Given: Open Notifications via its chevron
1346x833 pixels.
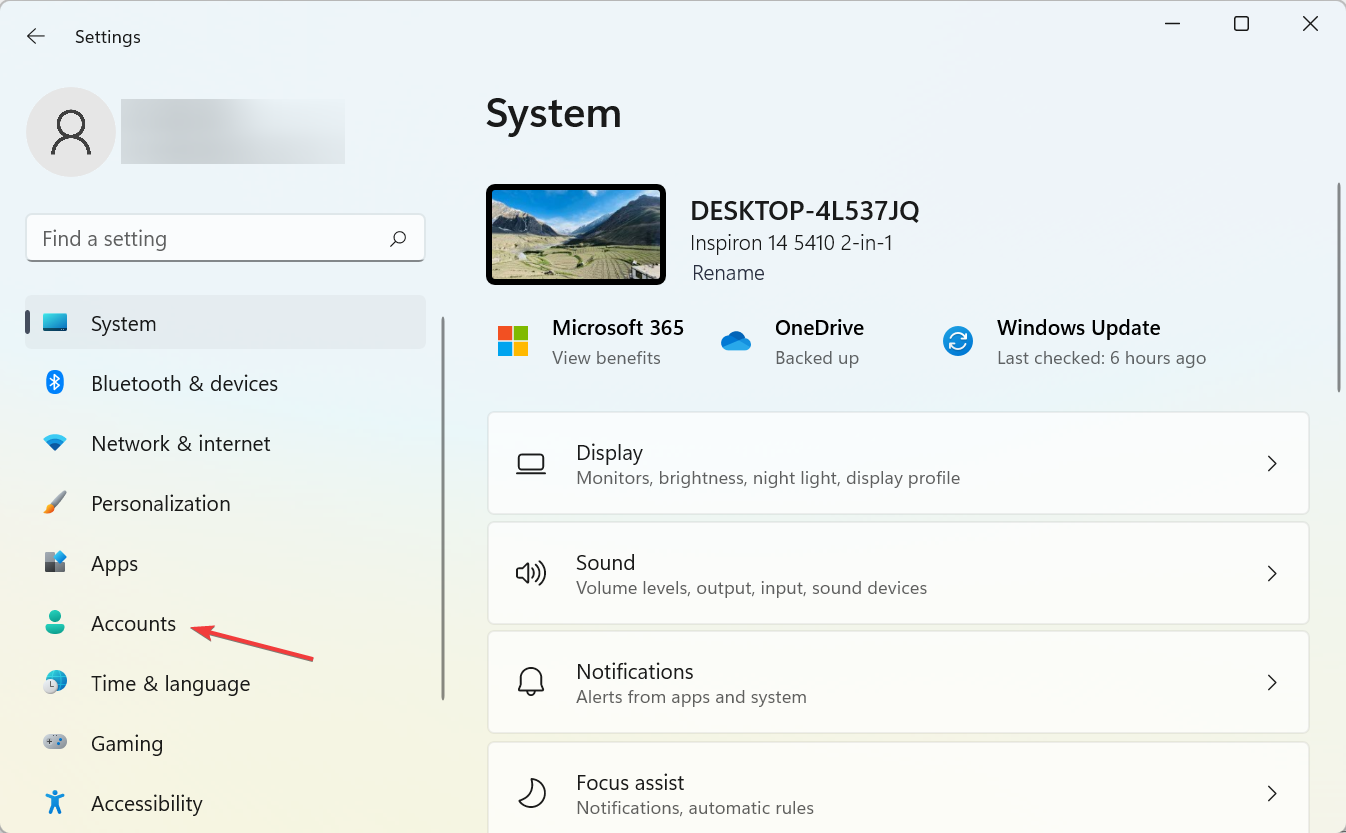Looking at the screenshot, I should click(1272, 682).
